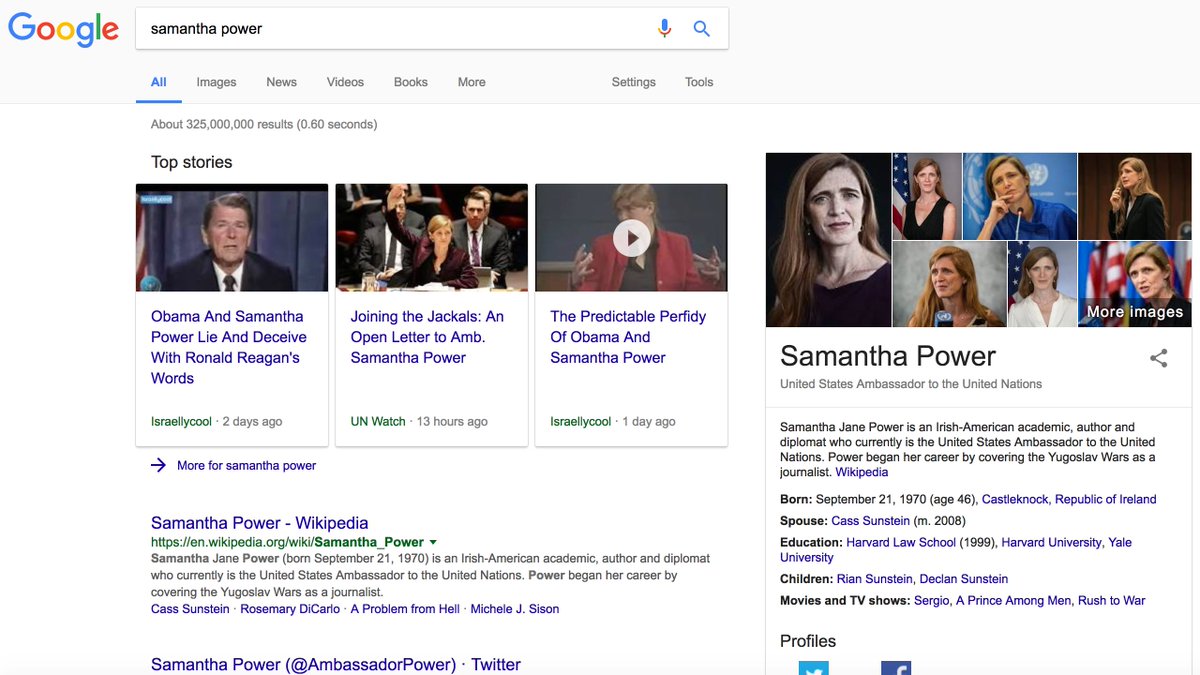Open The Predictable Perfidy story headline
Viewport: 1200px width, 675px height.
[628, 337]
